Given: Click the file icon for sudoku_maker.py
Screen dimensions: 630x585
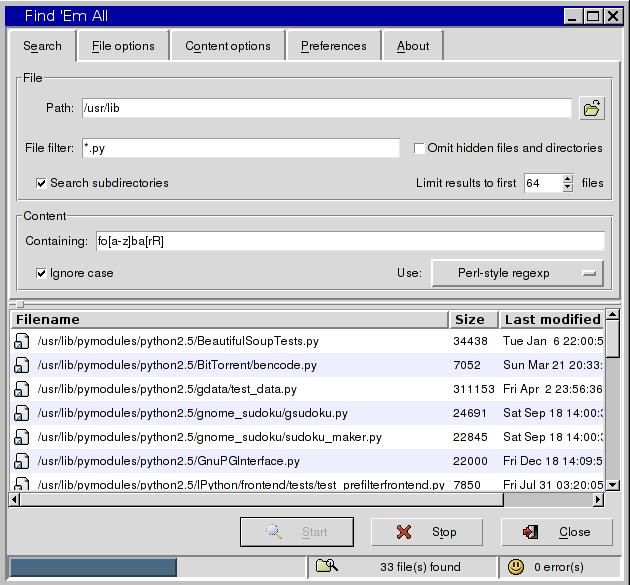Looking at the screenshot, I should pyautogui.click(x=22, y=437).
